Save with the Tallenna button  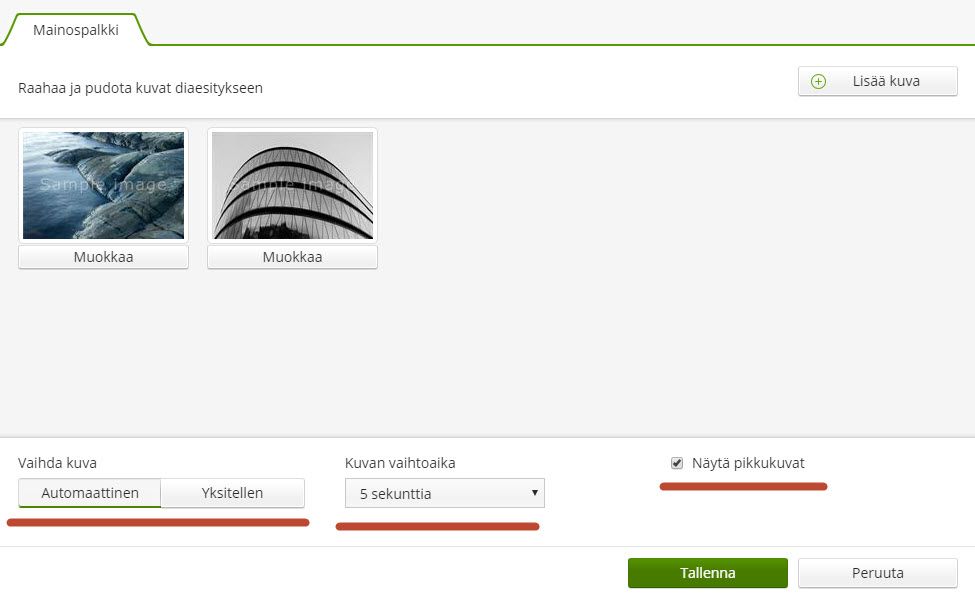tap(708, 573)
